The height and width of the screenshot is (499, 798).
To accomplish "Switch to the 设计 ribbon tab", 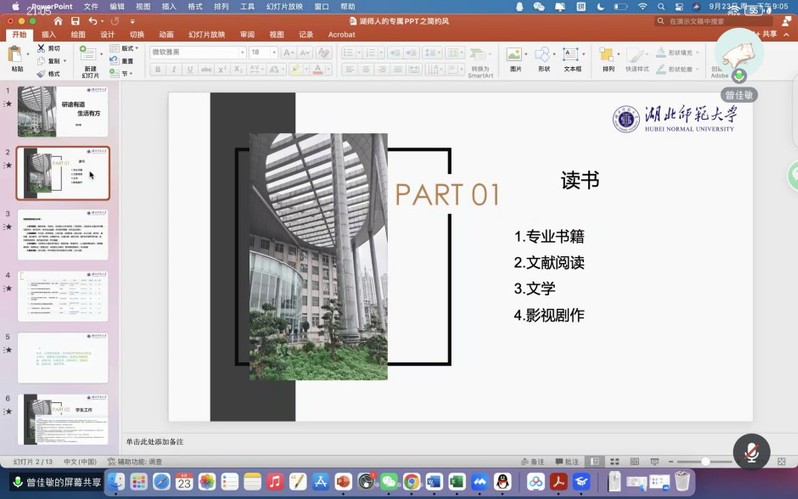I will [107, 35].
